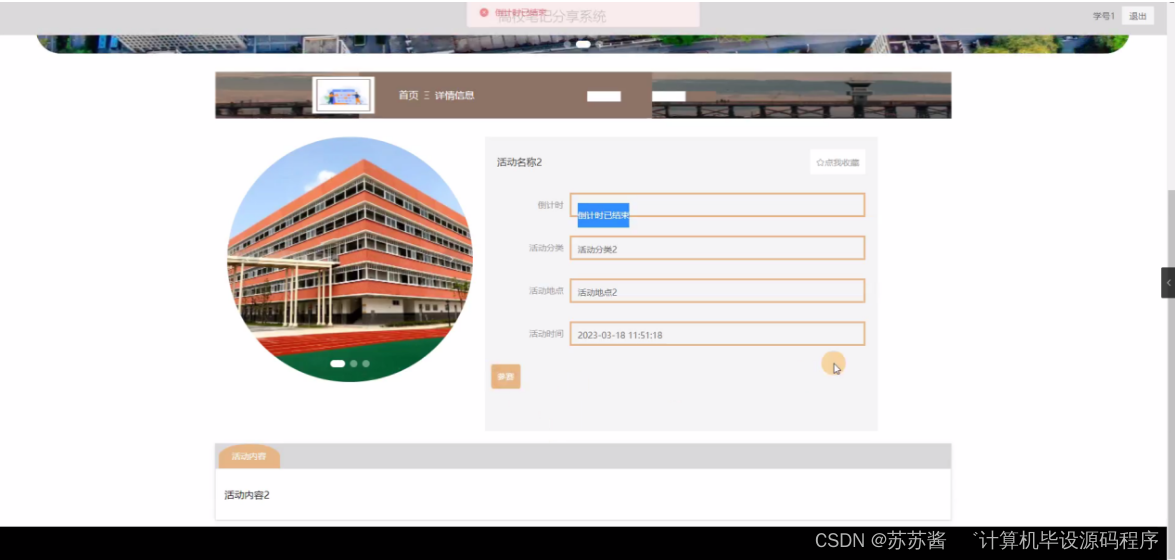
Task: Click the 活动内容2 description text
Action: pos(247,495)
